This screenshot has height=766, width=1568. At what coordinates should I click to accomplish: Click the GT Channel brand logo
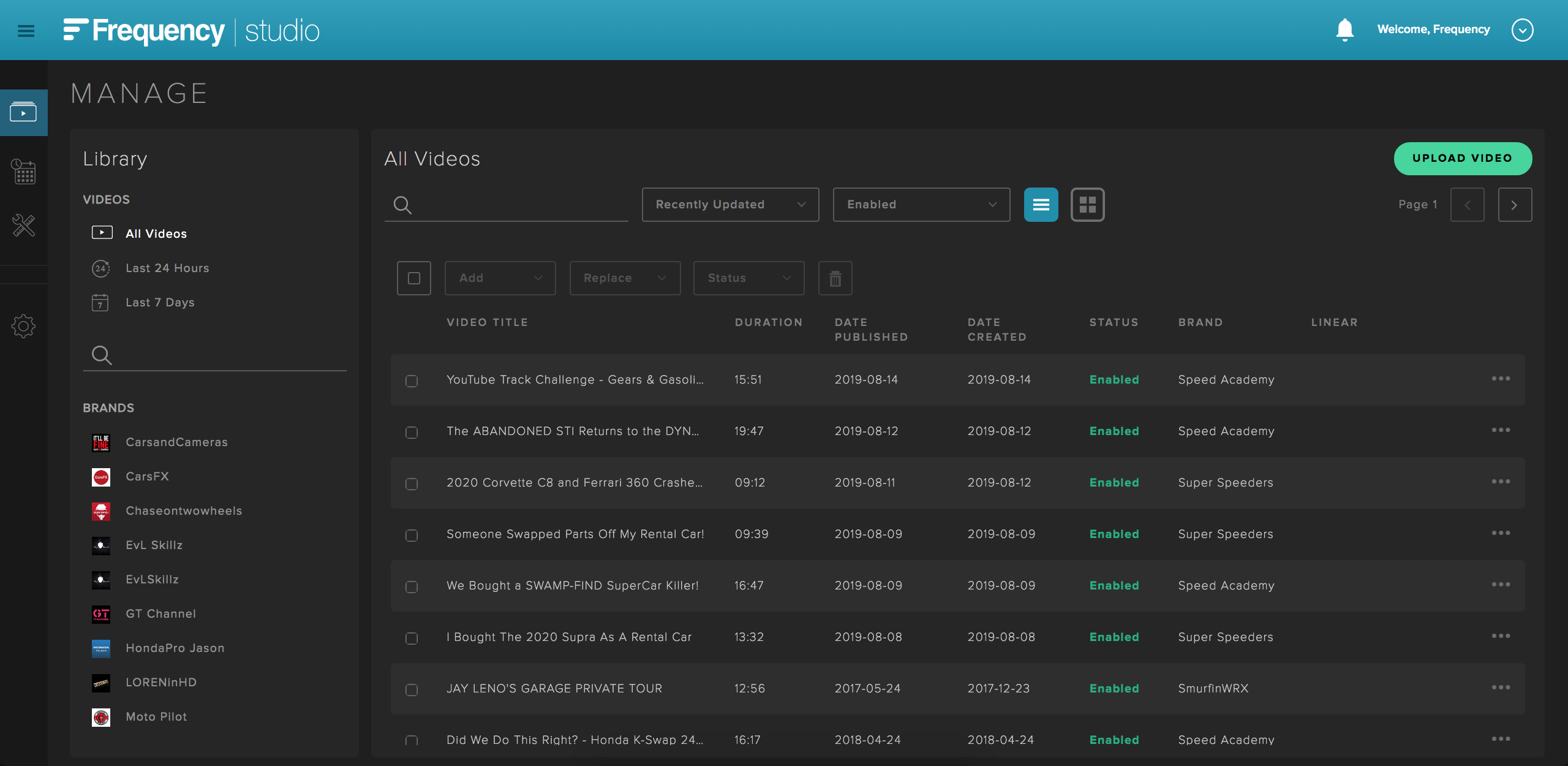click(101, 614)
